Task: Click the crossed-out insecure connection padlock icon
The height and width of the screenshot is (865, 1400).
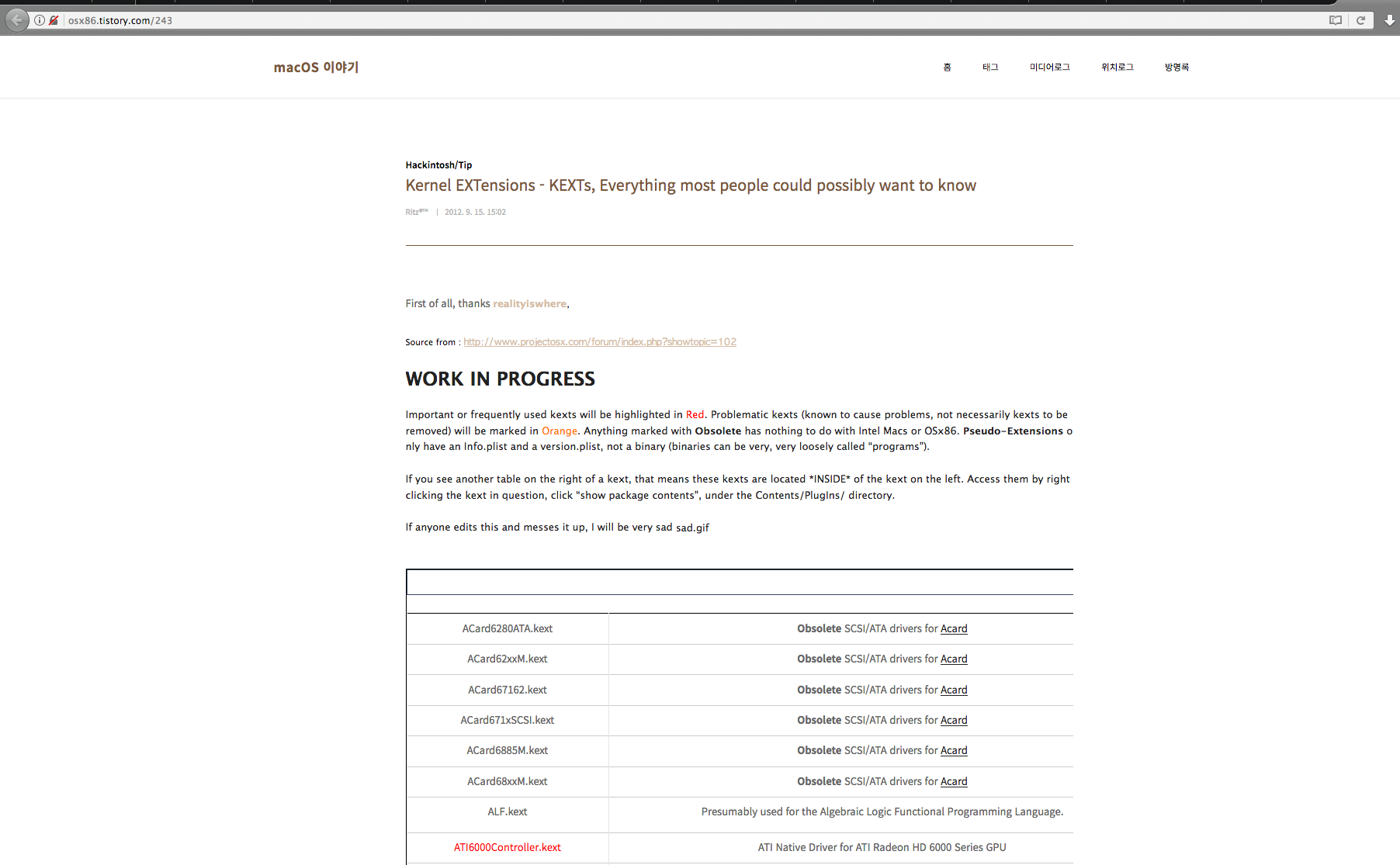Action: (x=54, y=20)
